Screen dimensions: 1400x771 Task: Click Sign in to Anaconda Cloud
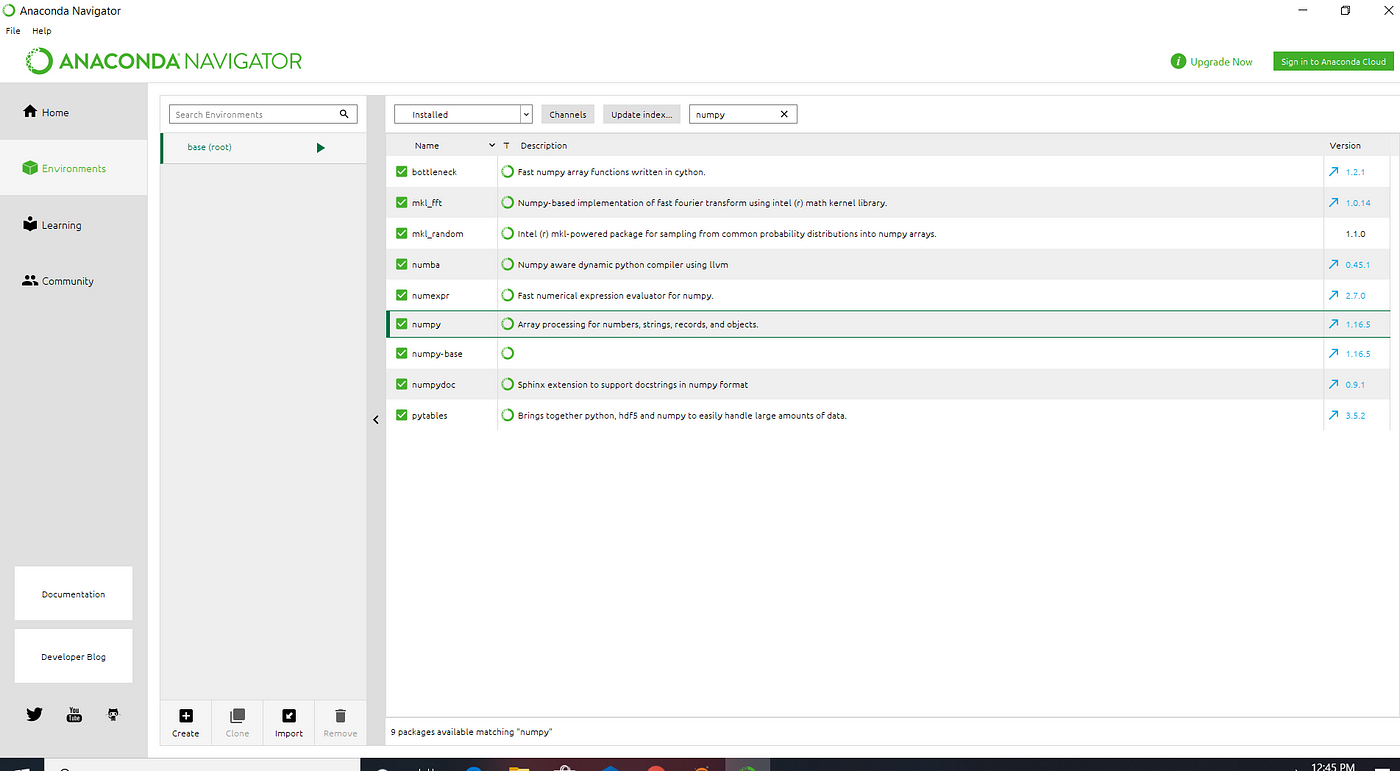pyautogui.click(x=1333, y=61)
